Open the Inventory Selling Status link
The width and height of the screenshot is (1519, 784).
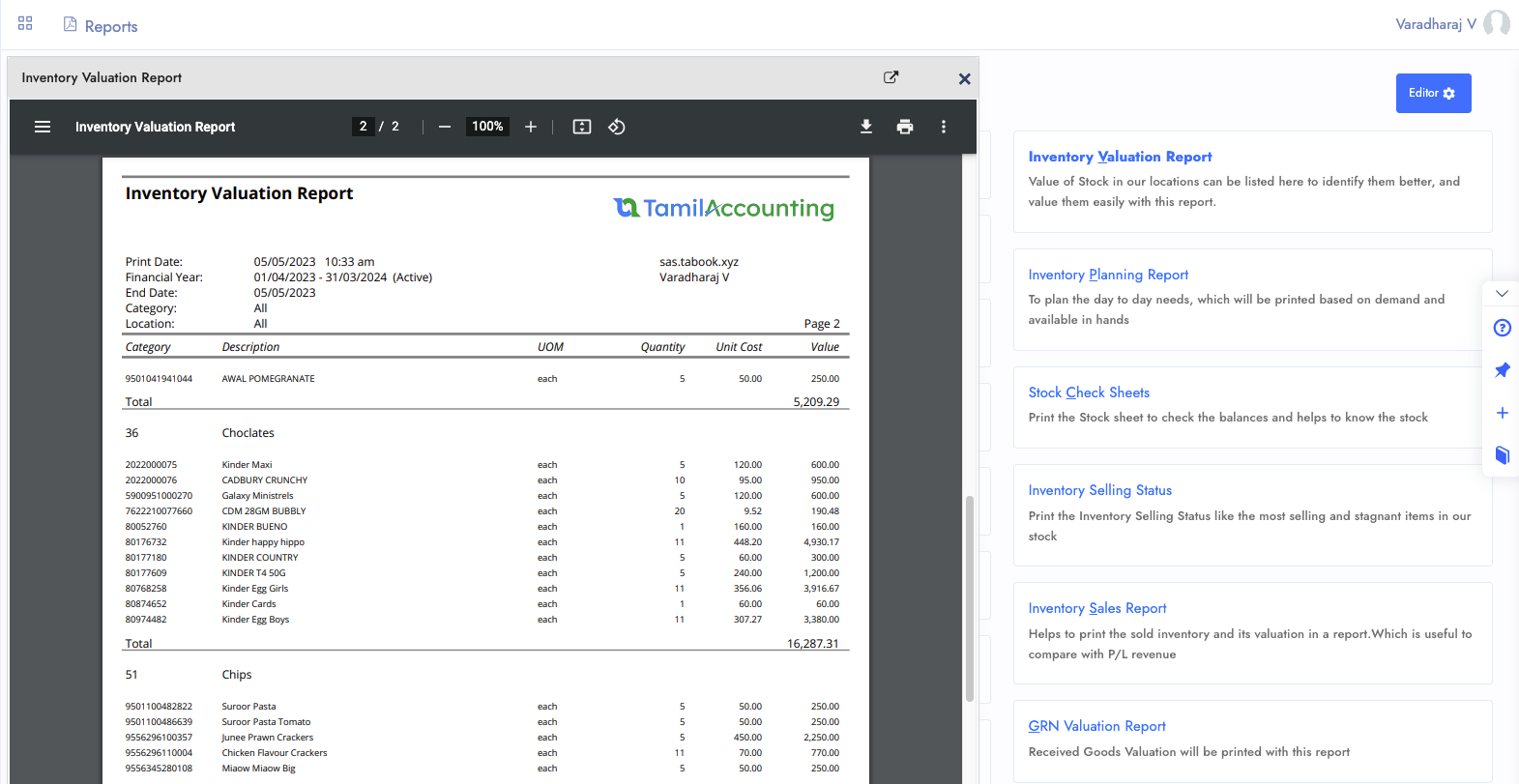click(1099, 490)
